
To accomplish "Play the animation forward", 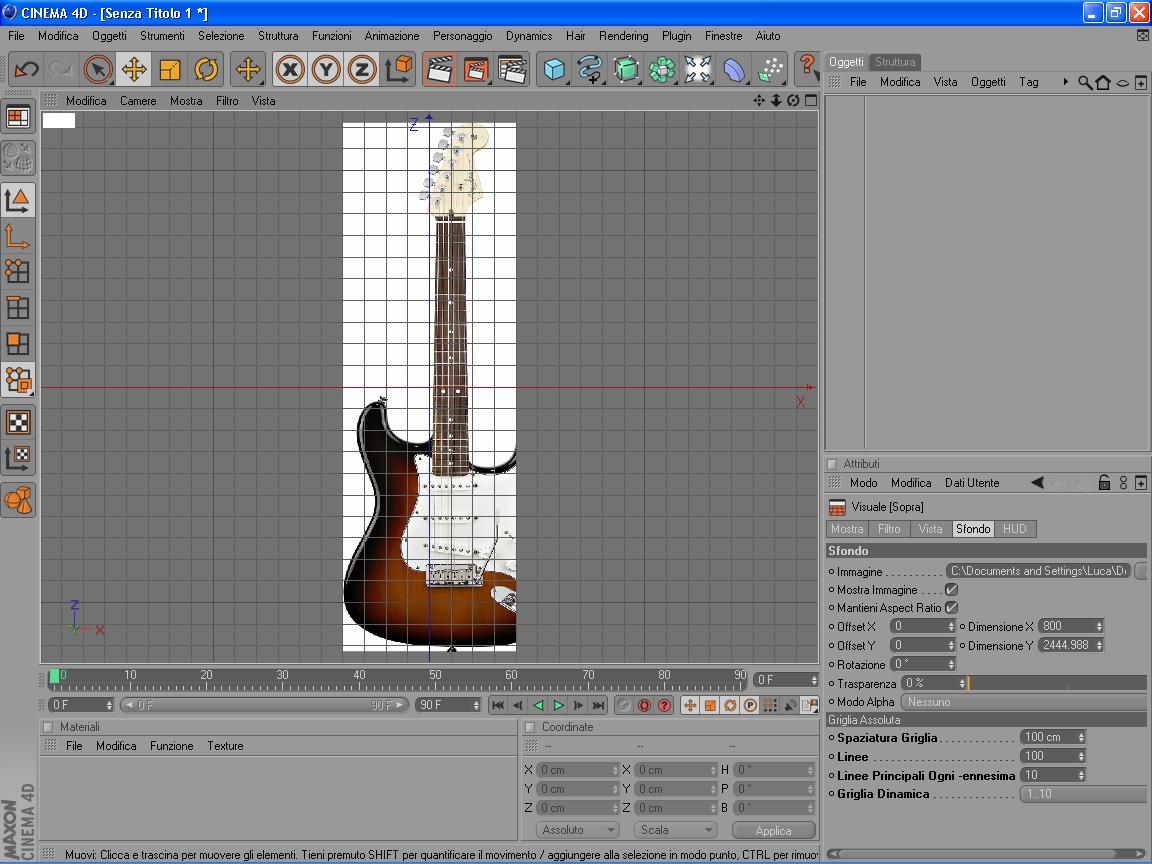I will coord(558,705).
